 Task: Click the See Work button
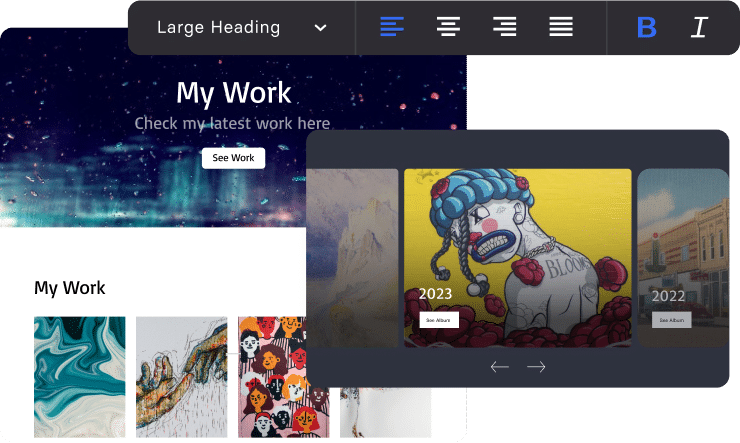(x=233, y=158)
